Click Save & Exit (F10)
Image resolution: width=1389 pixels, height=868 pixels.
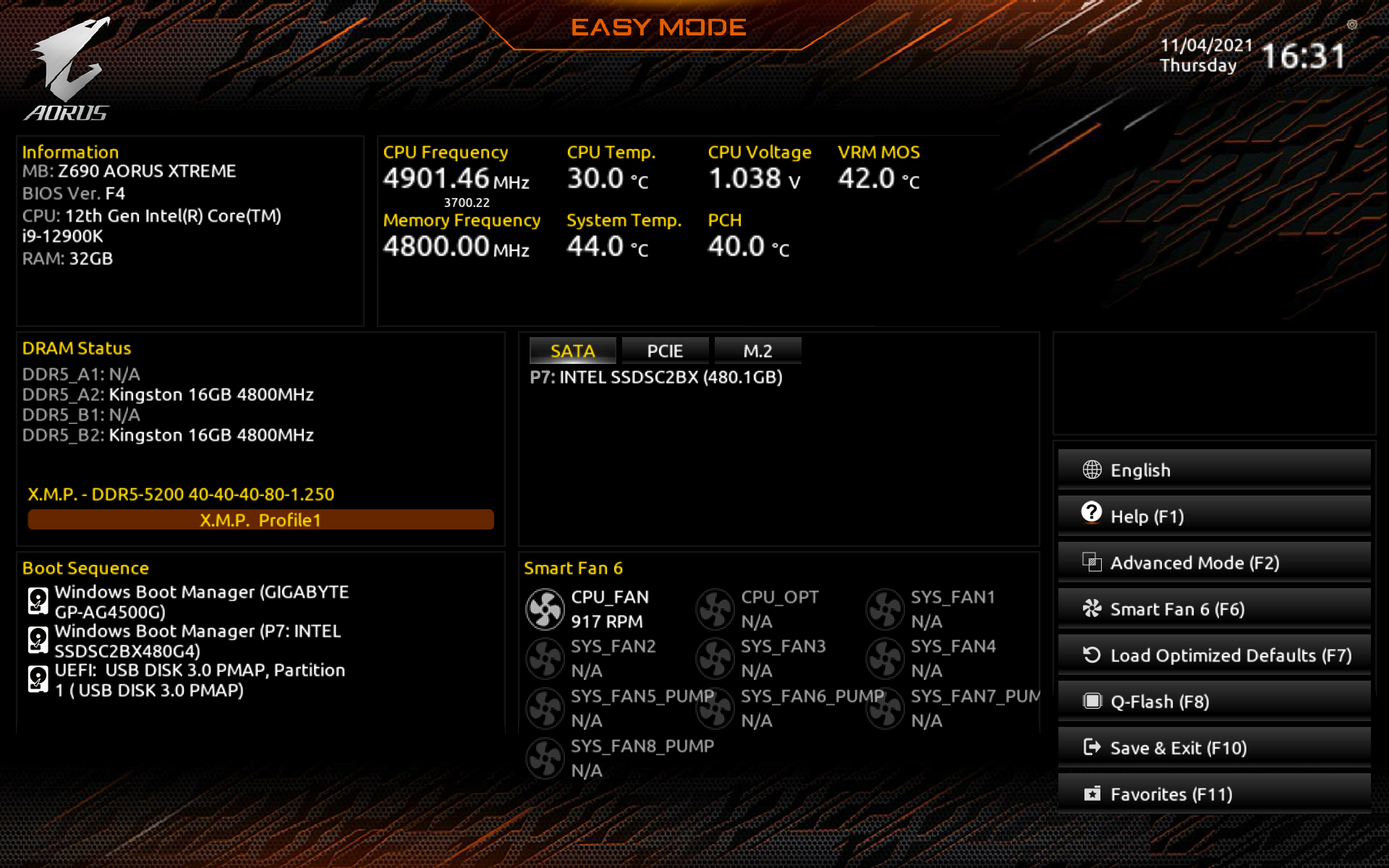(x=1213, y=748)
